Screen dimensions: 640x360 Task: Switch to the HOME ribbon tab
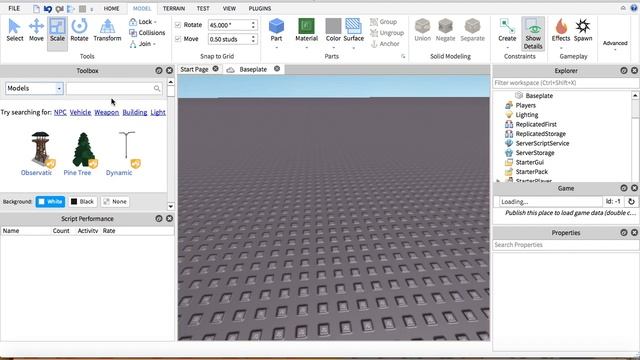[111, 8]
